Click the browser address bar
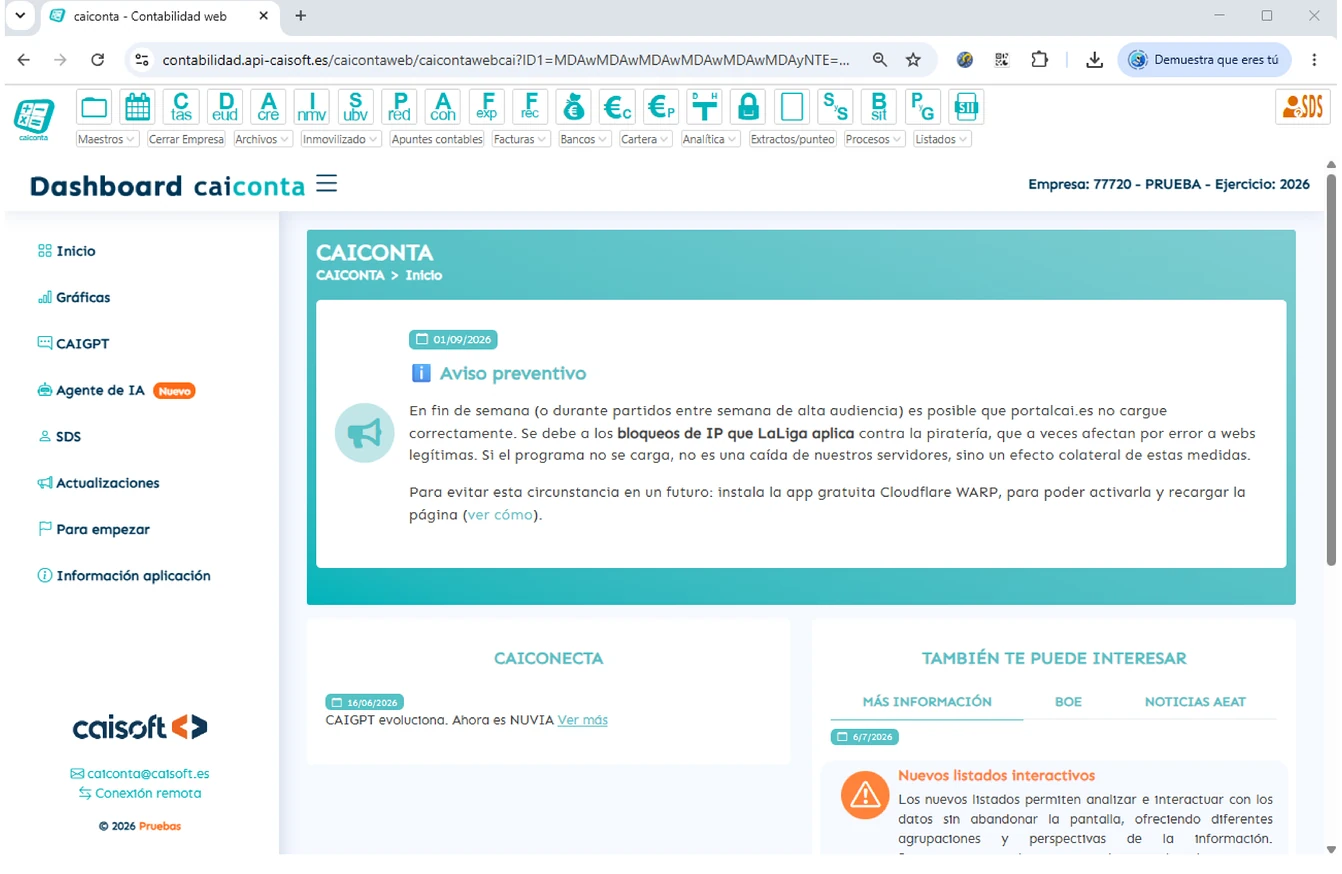 pyautogui.click(x=506, y=60)
